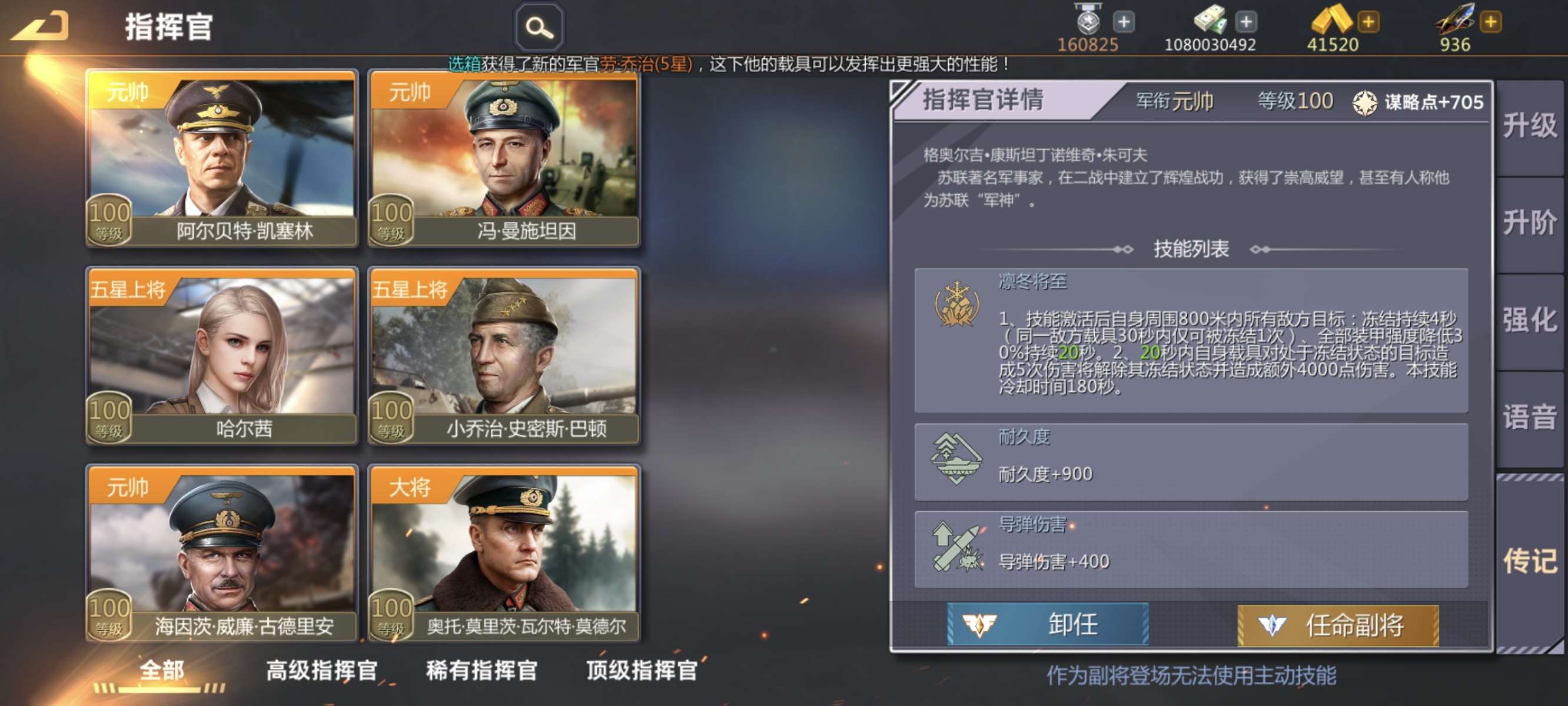Tap the 凛冬将至 skill icon
This screenshot has height=706, width=1568.
957,304
